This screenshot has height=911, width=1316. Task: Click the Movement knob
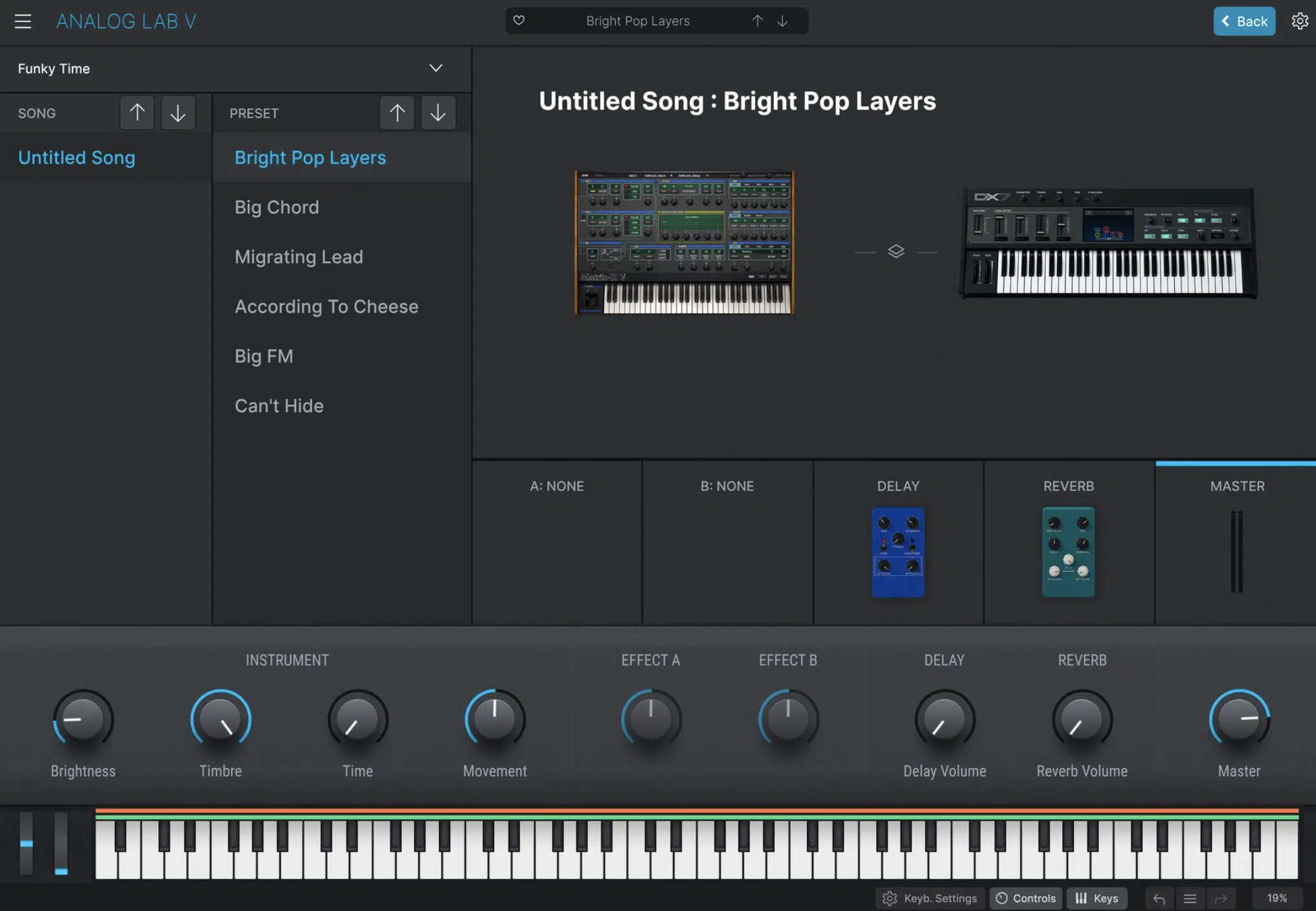tap(495, 719)
